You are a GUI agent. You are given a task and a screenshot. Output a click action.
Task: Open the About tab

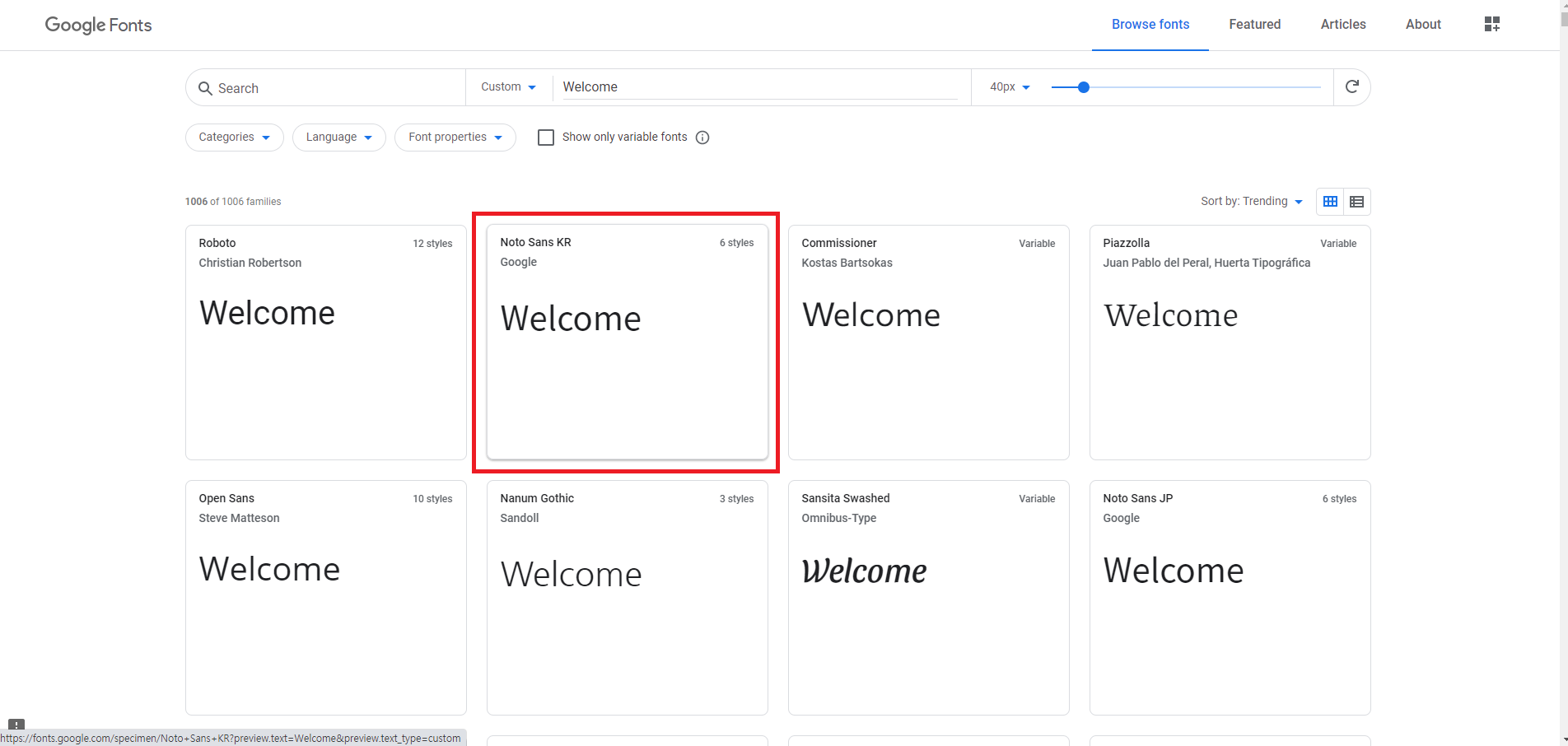point(1423,25)
